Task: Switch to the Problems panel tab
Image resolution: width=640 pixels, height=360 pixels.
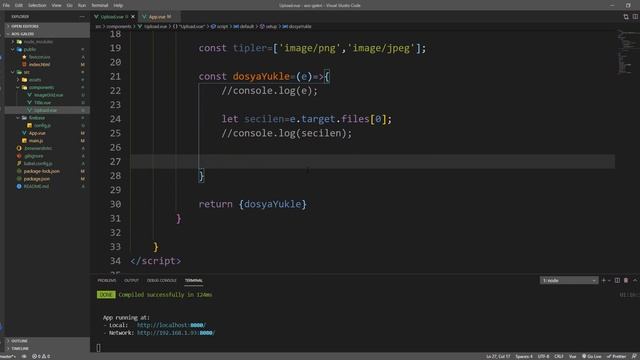Action: (x=107, y=281)
